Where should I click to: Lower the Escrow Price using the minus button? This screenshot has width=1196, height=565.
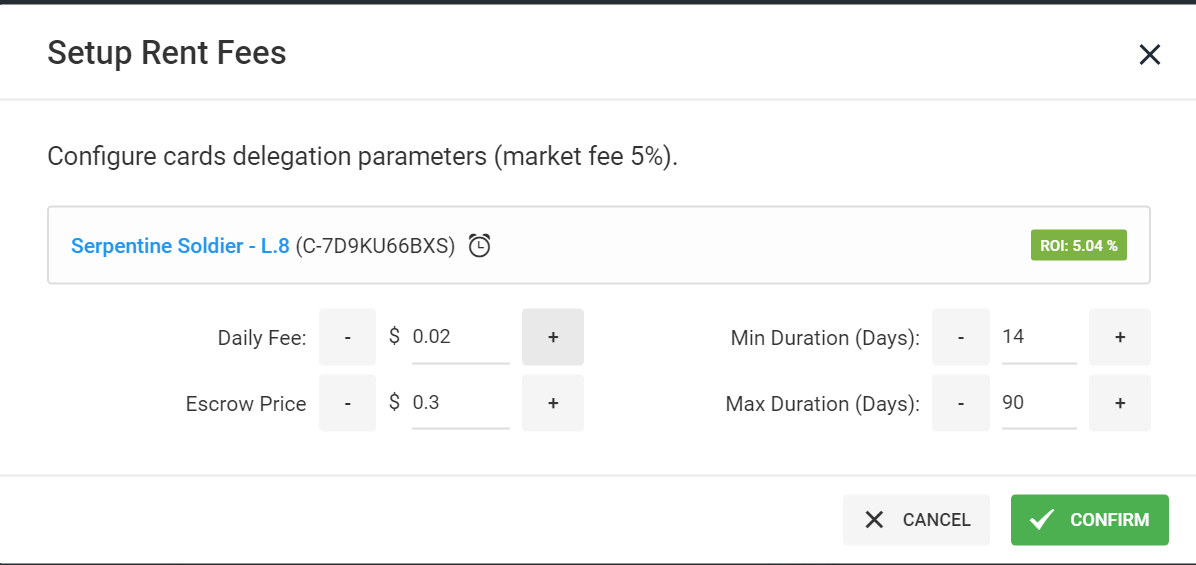[x=347, y=403]
